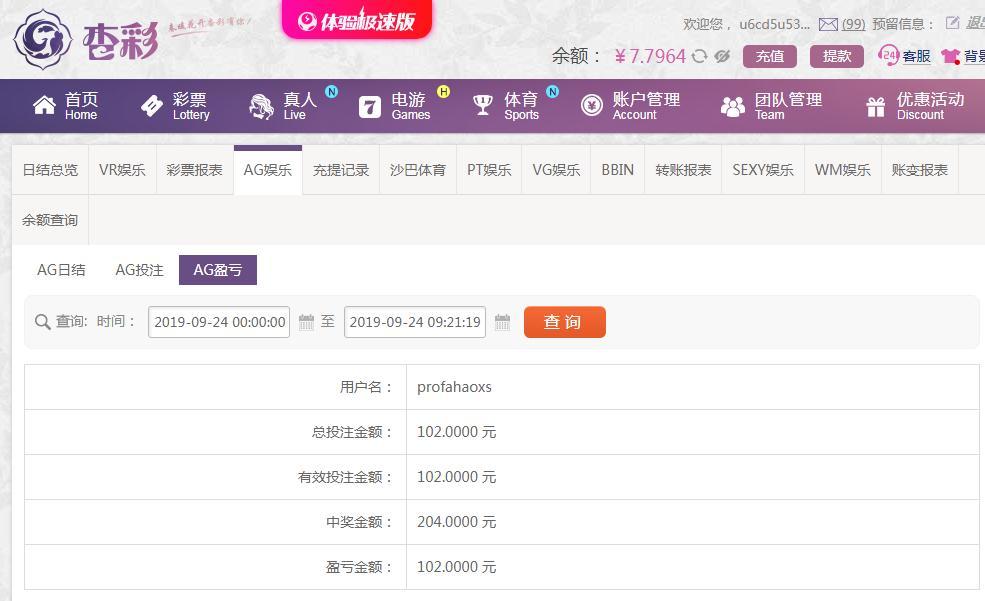Open end date calendar picker icon
Image resolution: width=985 pixels, height=601 pixels.
[x=503, y=322]
